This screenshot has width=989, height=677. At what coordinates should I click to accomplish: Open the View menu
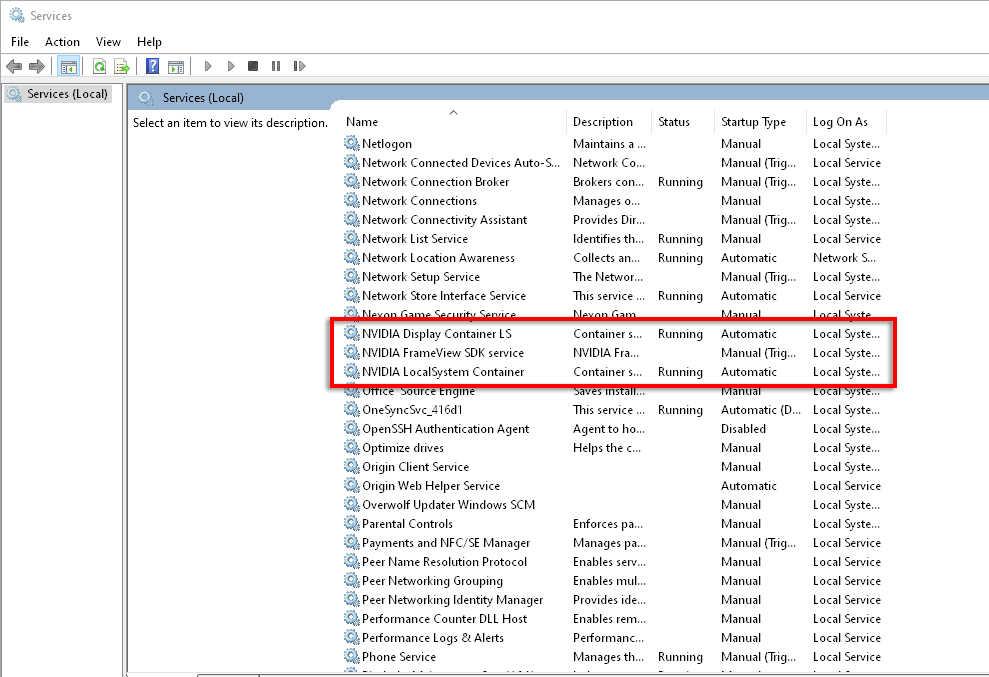tap(108, 42)
